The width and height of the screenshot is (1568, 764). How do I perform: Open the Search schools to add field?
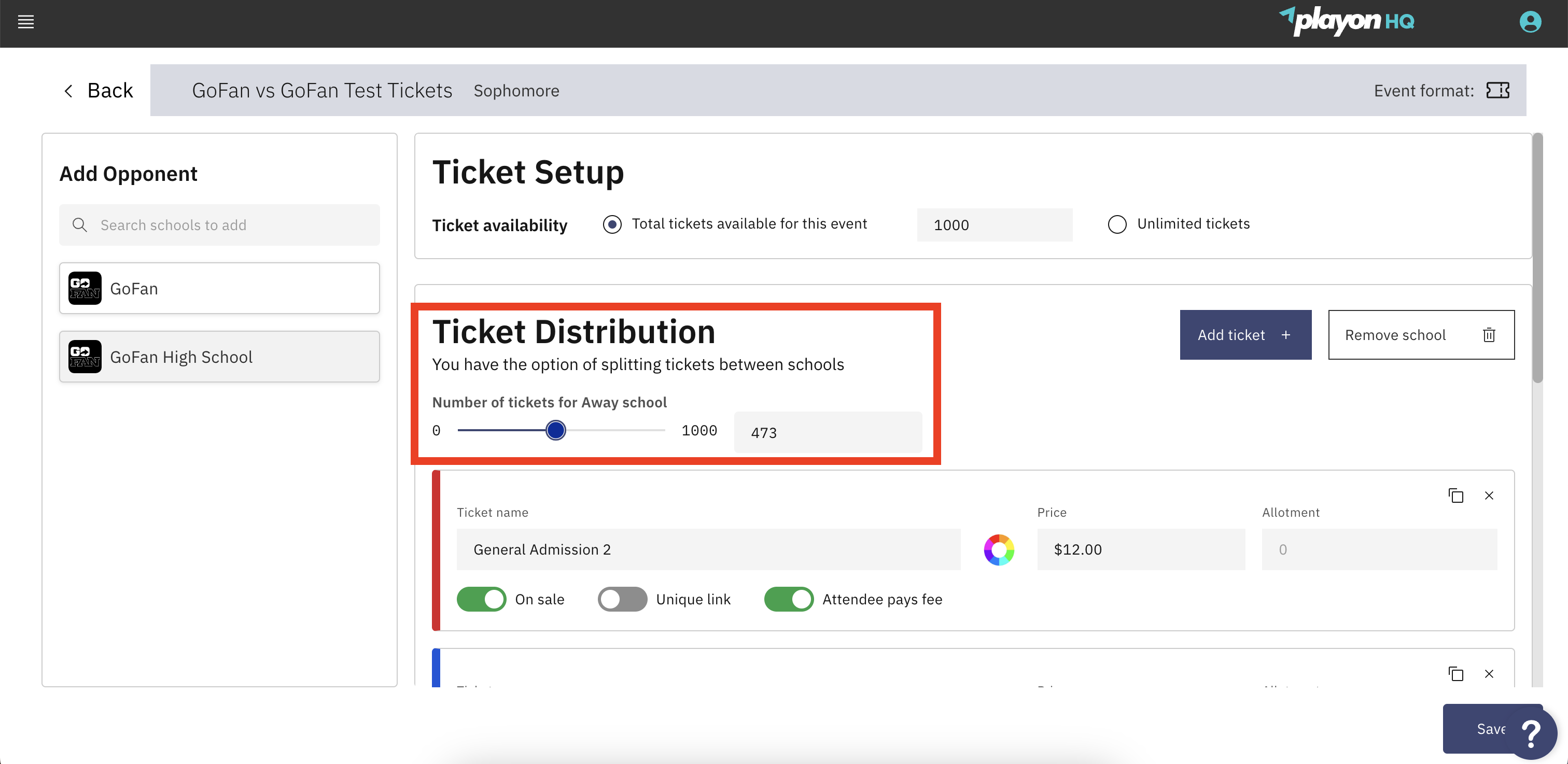click(x=219, y=224)
